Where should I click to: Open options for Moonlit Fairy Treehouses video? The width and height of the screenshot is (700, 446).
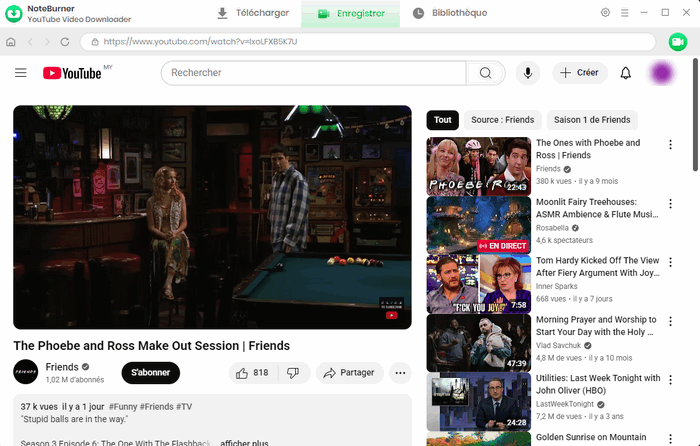pyautogui.click(x=670, y=204)
